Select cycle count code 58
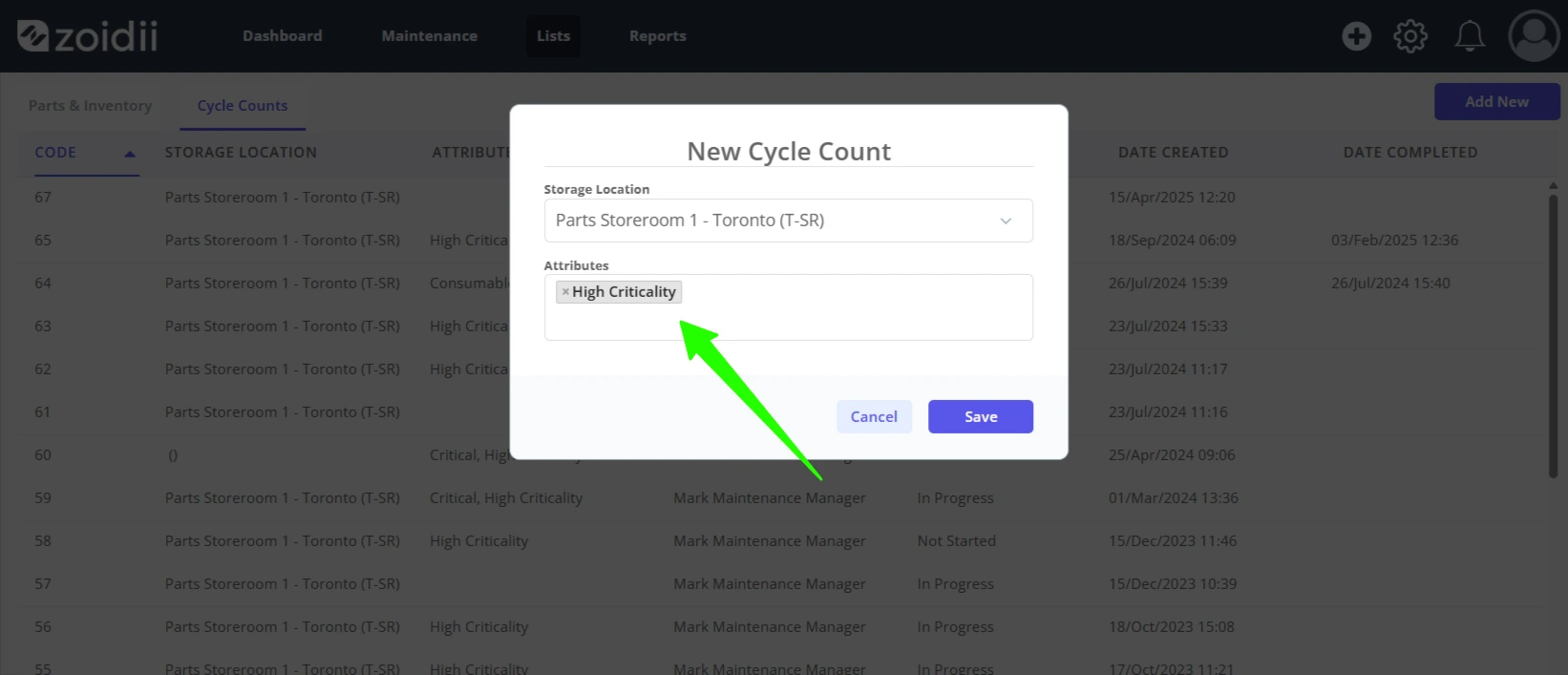 coord(43,541)
